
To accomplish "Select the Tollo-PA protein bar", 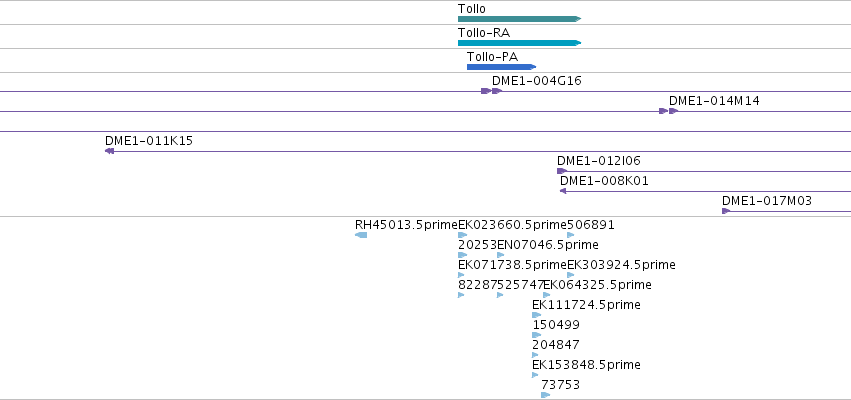I will 501,67.
